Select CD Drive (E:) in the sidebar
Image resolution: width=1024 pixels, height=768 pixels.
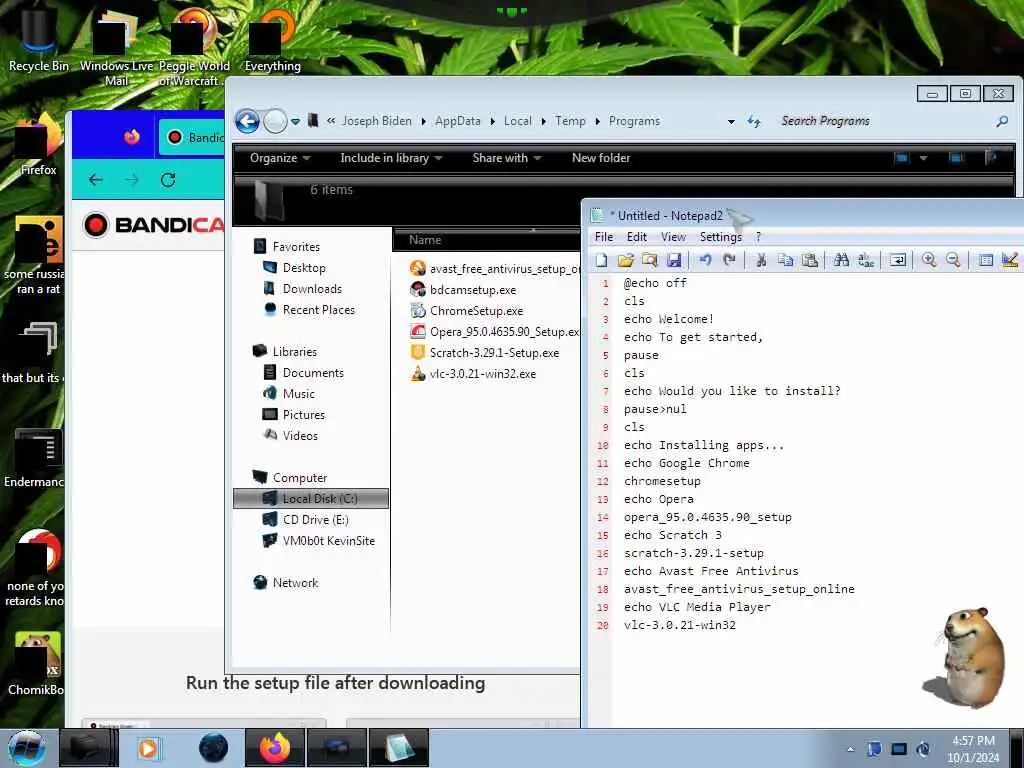[x=315, y=519]
